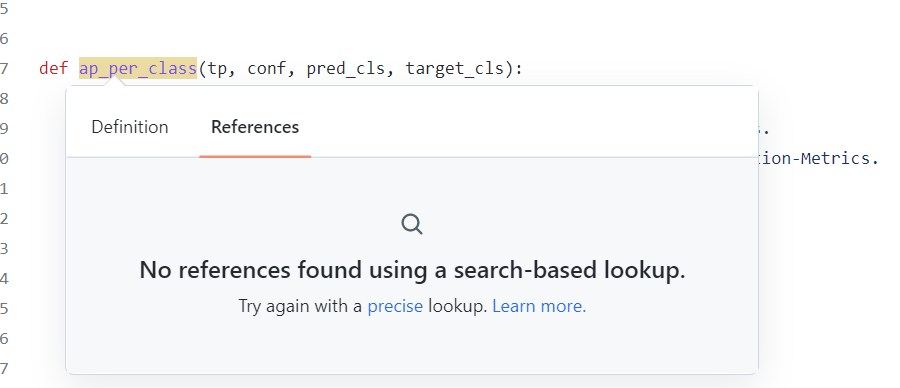Follow the Learn more link
Viewport: 900px width, 388px height.
point(539,306)
